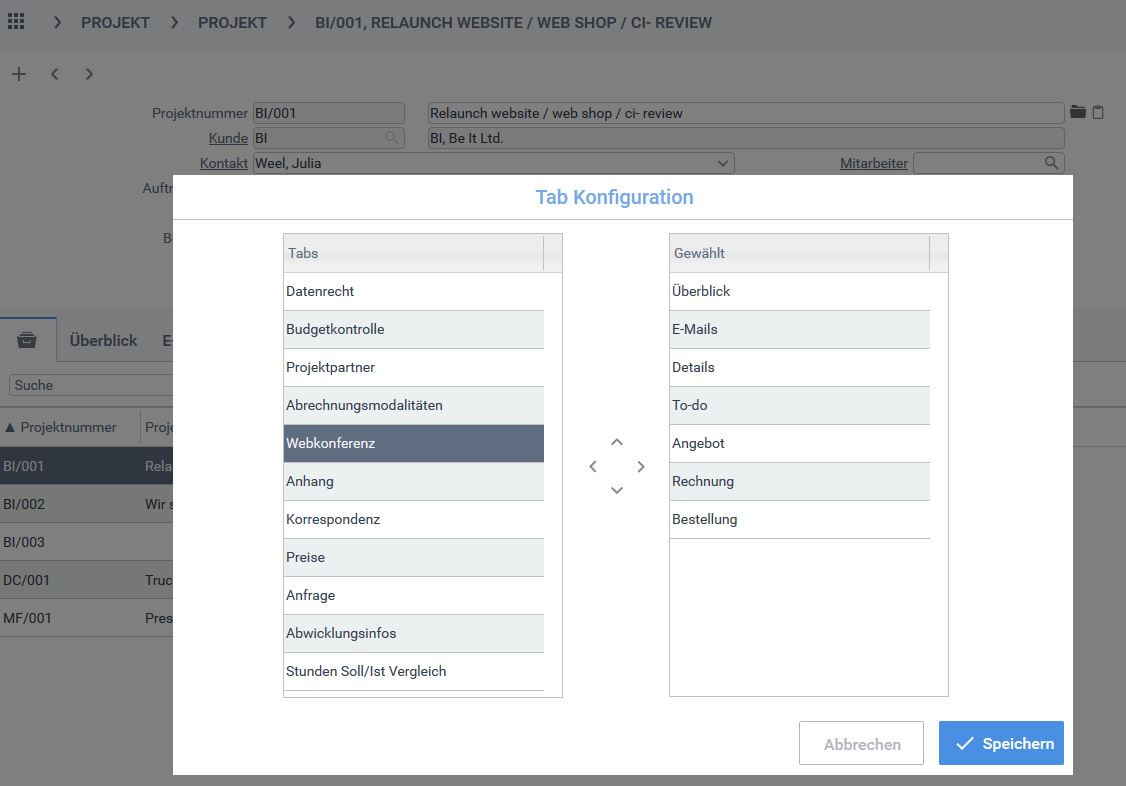This screenshot has width=1126, height=786.
Task: Open the Kontakt link label
Action: coord(223,163)
